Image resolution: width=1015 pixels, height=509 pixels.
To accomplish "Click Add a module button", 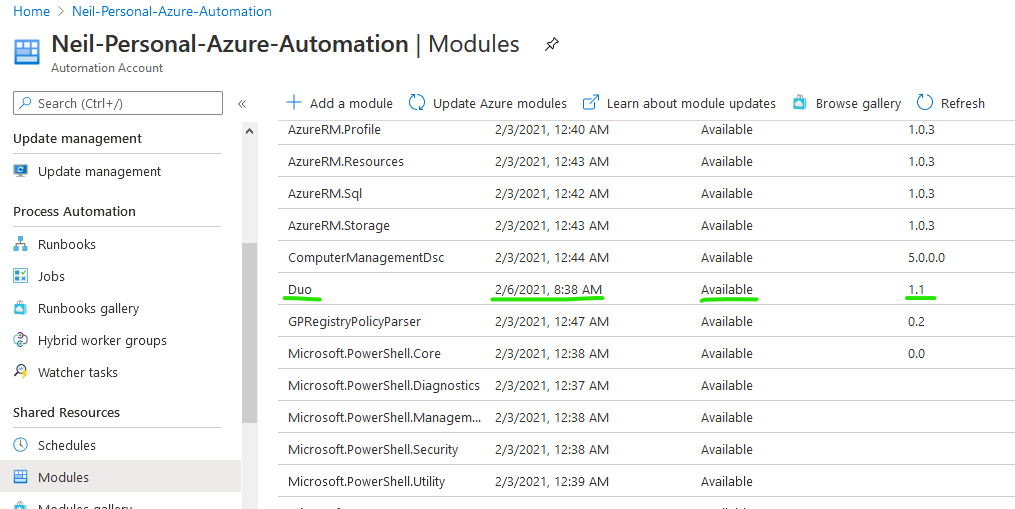I will [x=339, y=103].
